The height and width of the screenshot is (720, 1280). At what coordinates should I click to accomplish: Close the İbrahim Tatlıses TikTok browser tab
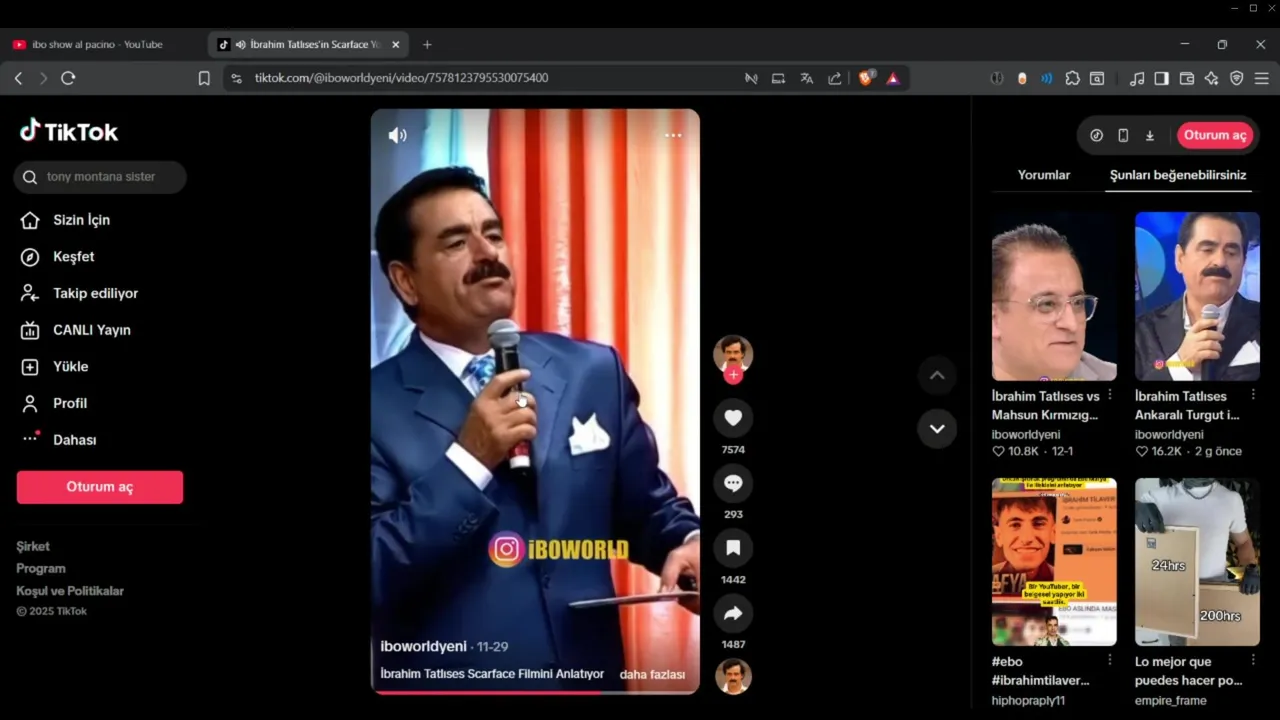(x=396, y=44)
